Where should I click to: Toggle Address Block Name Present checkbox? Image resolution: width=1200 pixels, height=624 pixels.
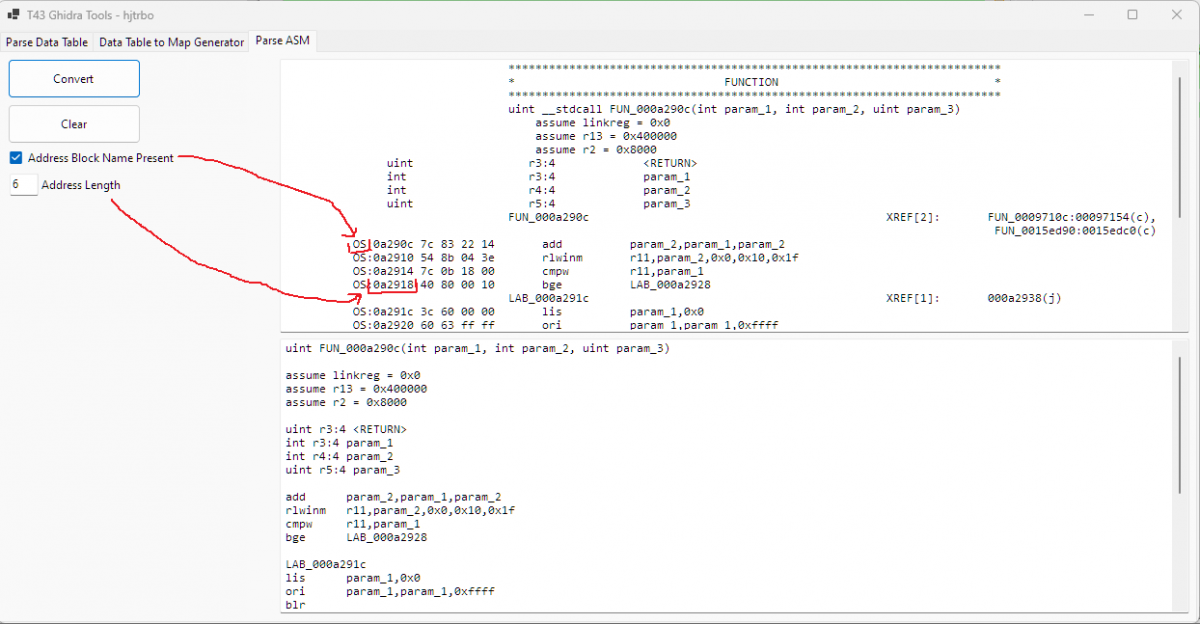click(x=16, y=158)
